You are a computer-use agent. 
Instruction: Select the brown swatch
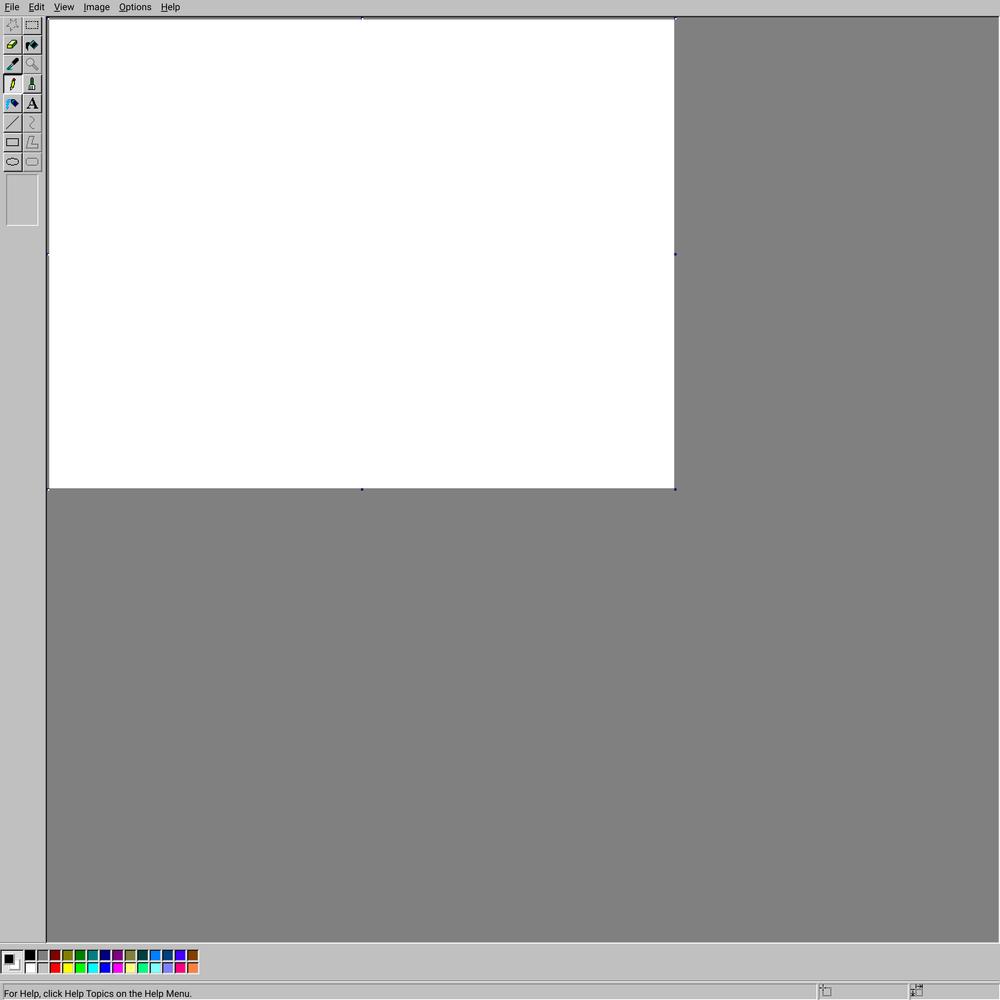tap(193, 955)
